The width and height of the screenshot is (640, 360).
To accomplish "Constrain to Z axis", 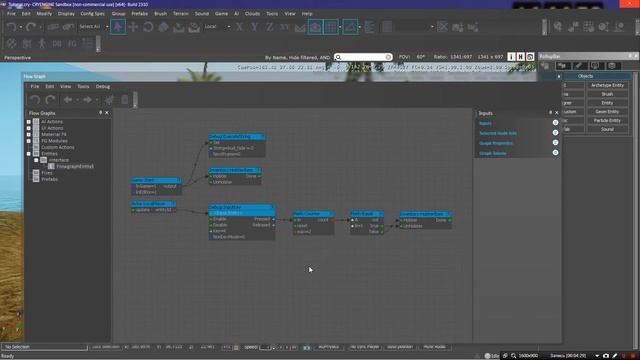I will coord(269,27).
